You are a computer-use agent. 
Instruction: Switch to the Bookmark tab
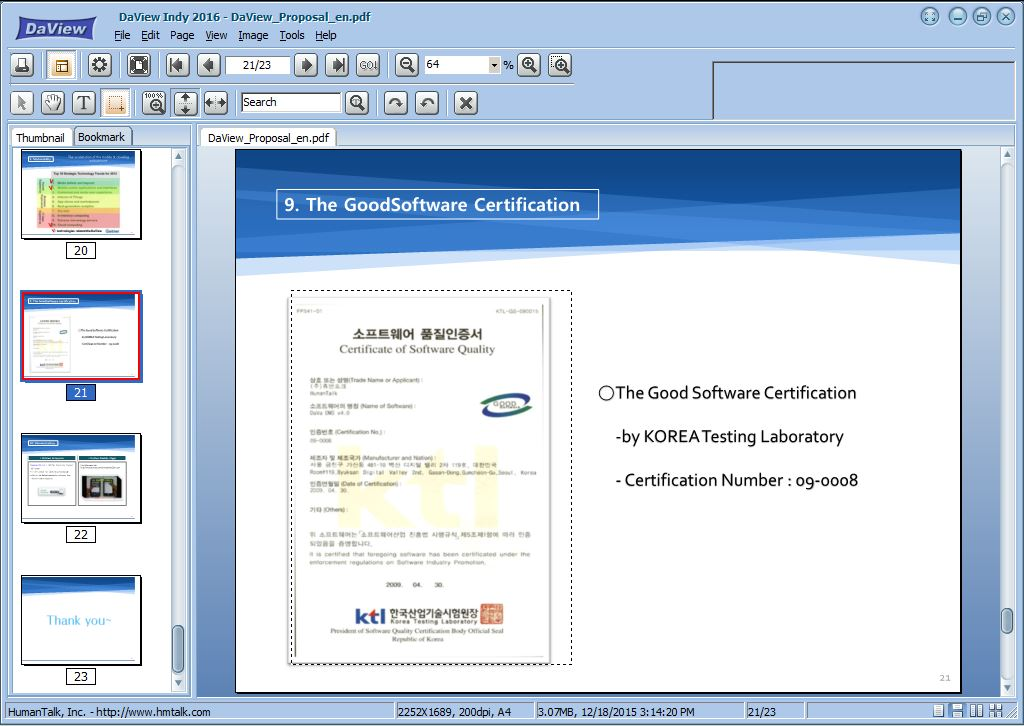click(x=101, y=136)
